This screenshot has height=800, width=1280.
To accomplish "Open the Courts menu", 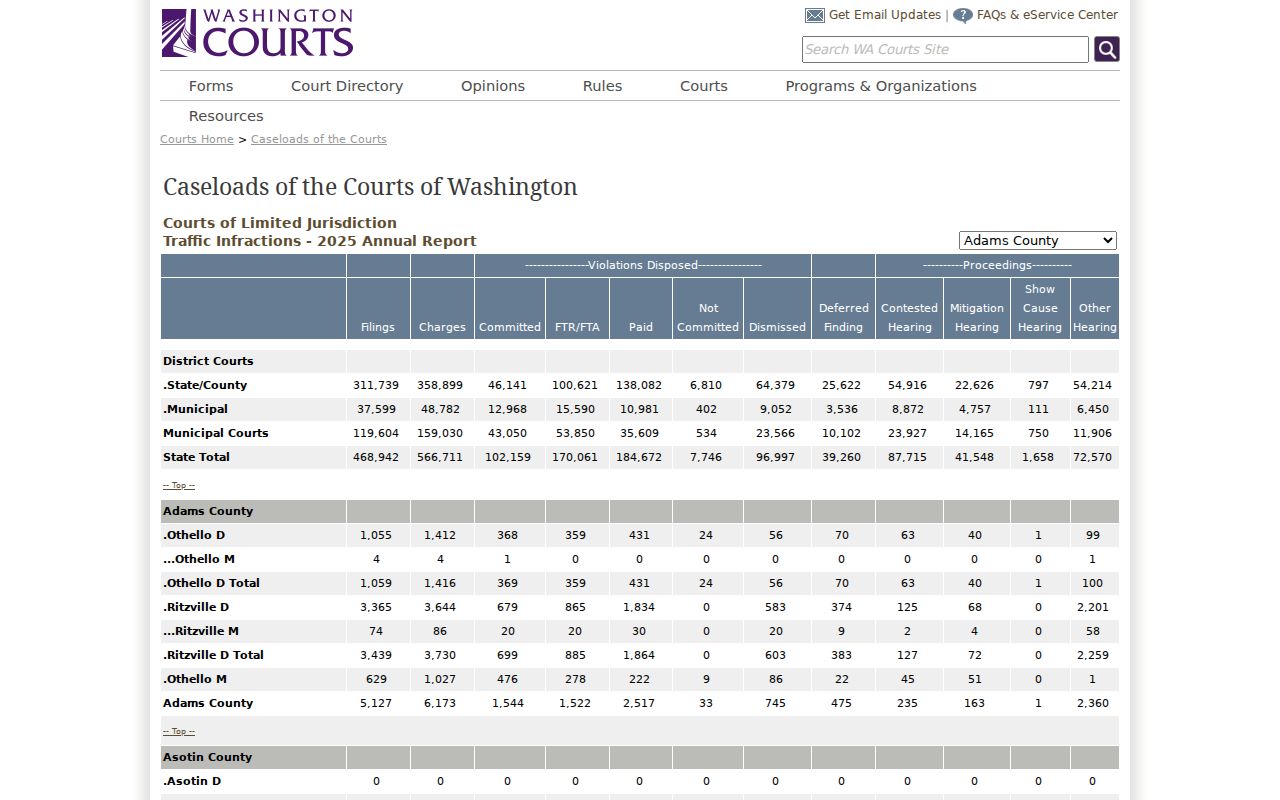I will (x=704, y=86).
